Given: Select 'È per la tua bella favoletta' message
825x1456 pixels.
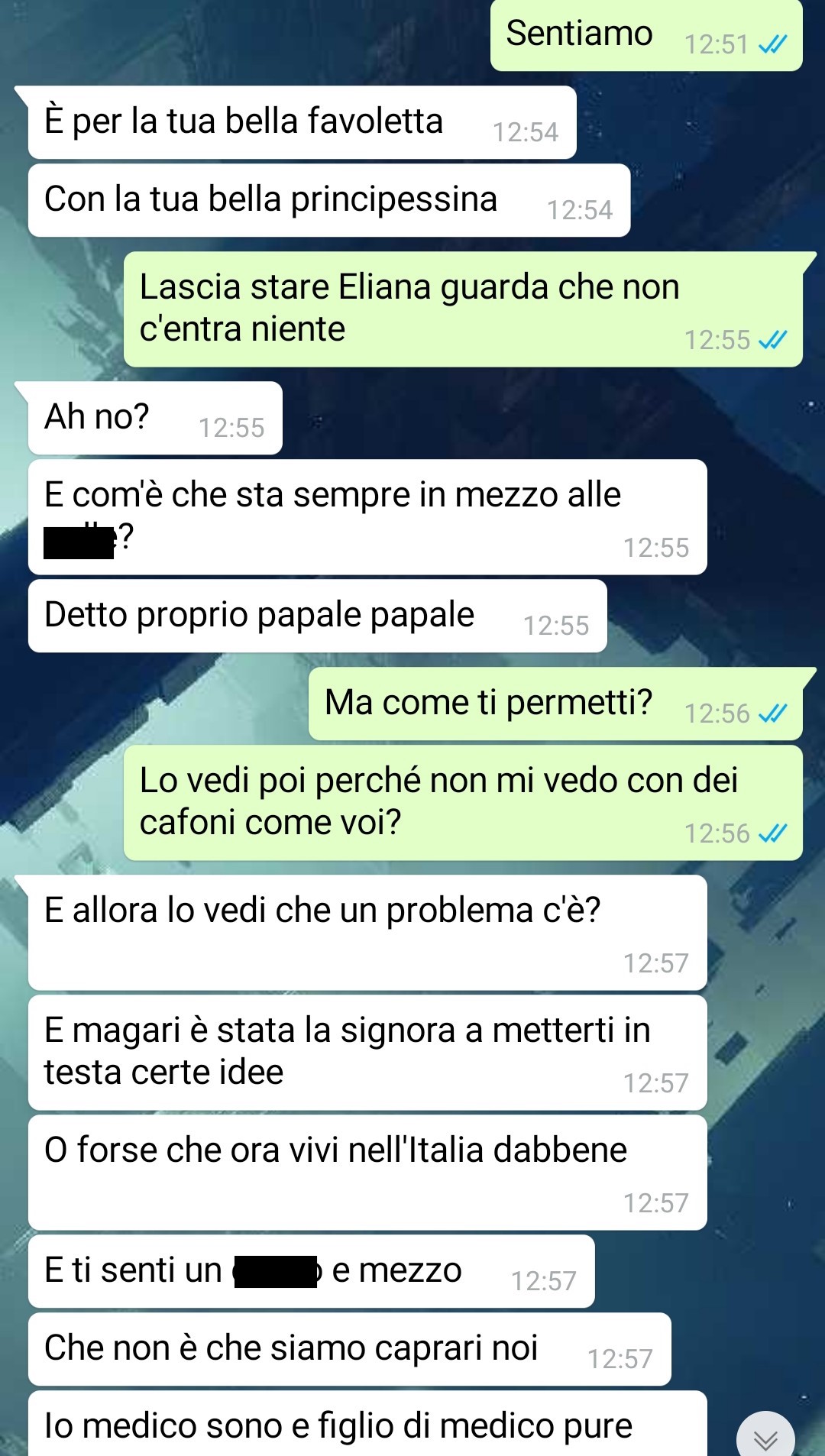Looking at the screenshot, I should tap(302, 122).
